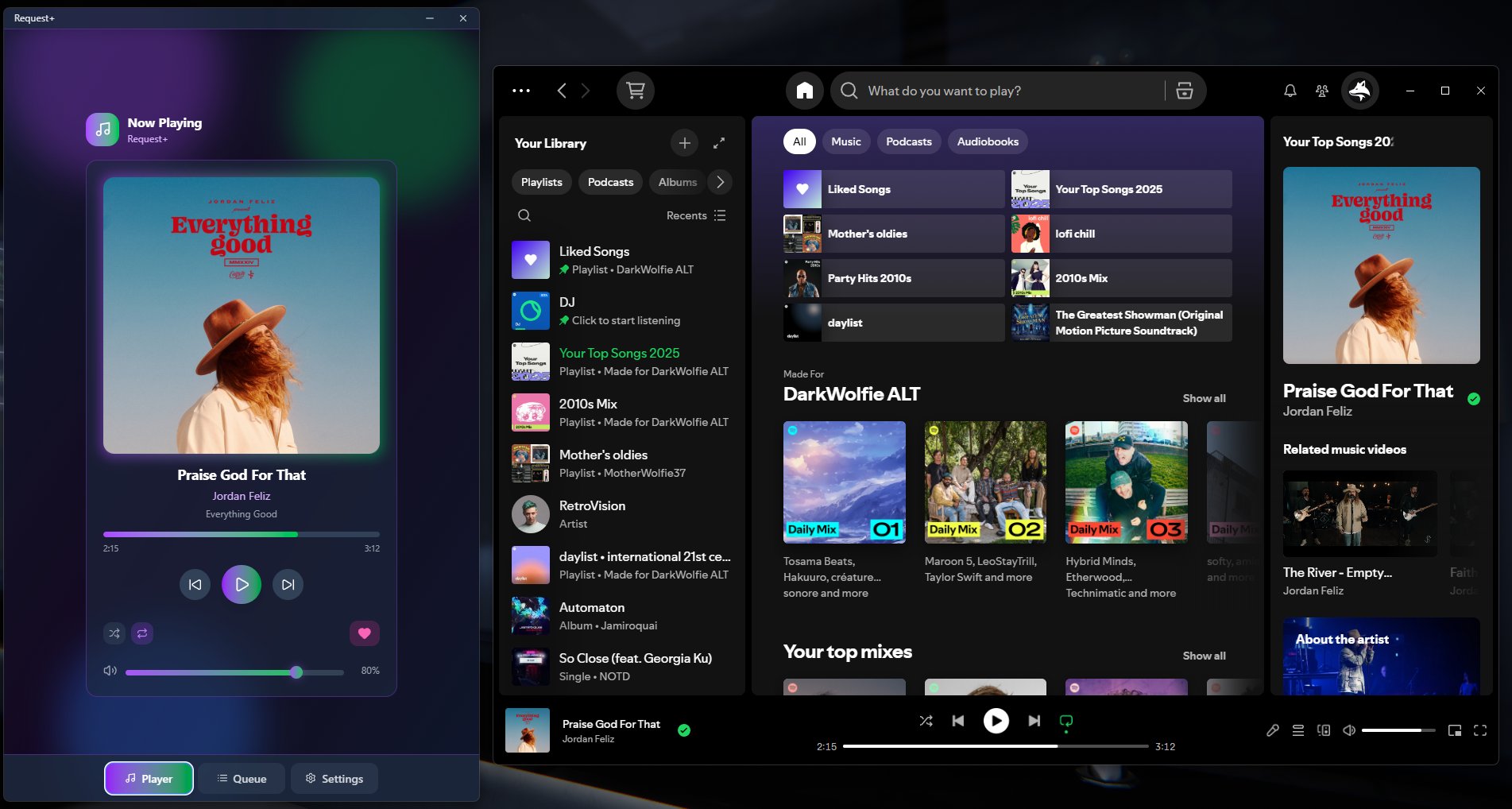Toggle liked checkmark beside bottom bar track
Screen dimensions: 1512x809
[684, 730]
